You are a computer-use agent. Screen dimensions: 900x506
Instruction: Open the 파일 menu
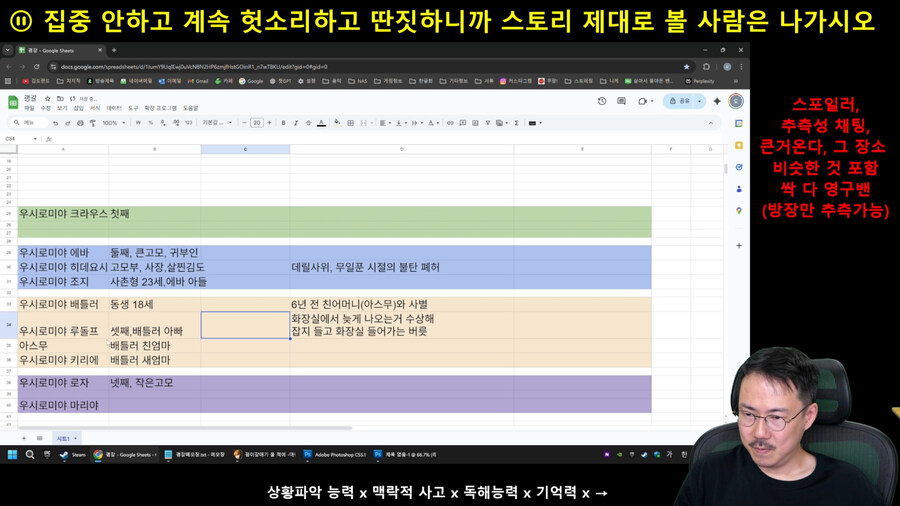29,108
